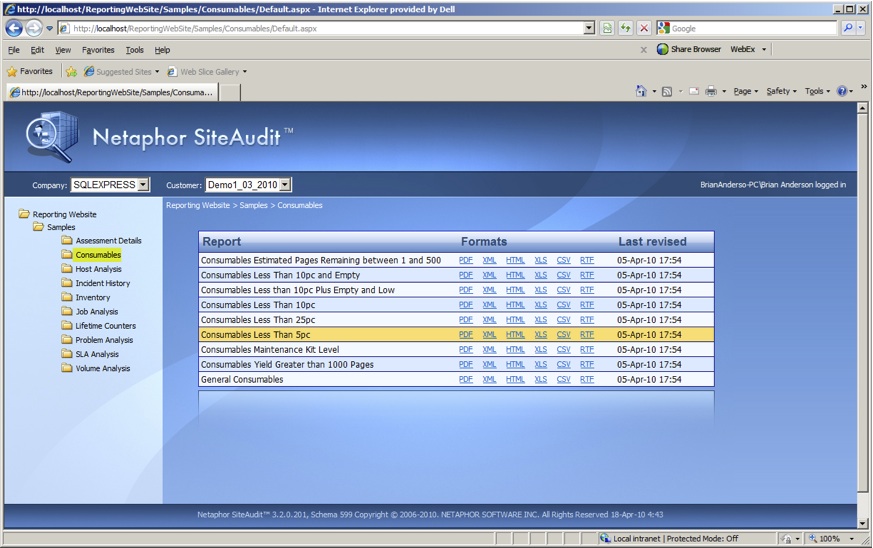The image size is (873, 548).
Task: Click the Suggested Sites icon
Action: (x=89, y=71)
